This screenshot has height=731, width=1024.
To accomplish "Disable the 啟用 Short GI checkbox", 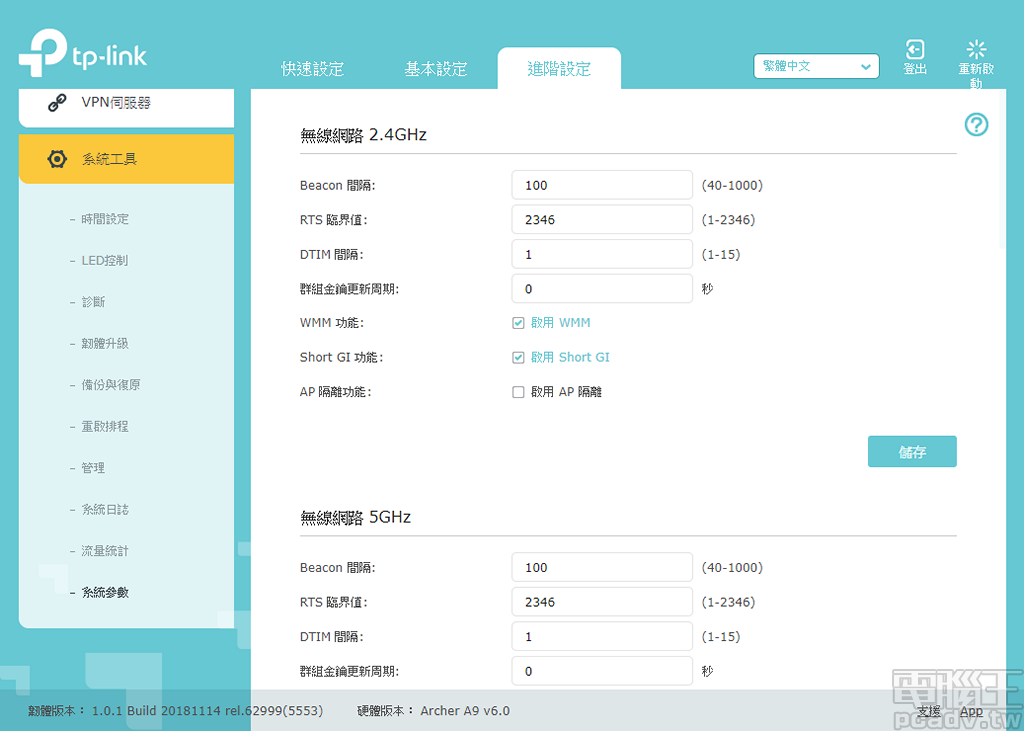I will tap(518, 357).
